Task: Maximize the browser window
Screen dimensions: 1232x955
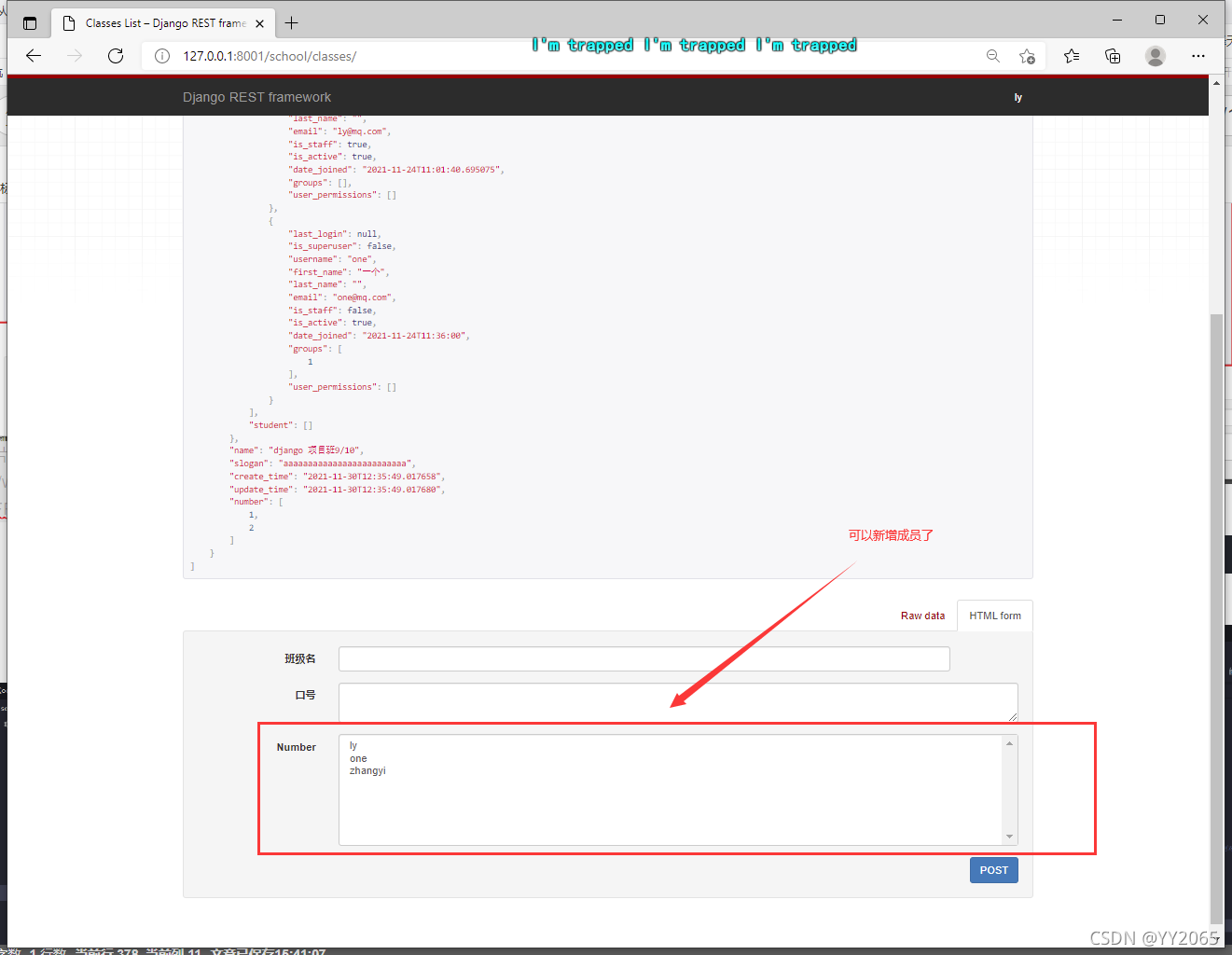Action: click(1160, 20)
